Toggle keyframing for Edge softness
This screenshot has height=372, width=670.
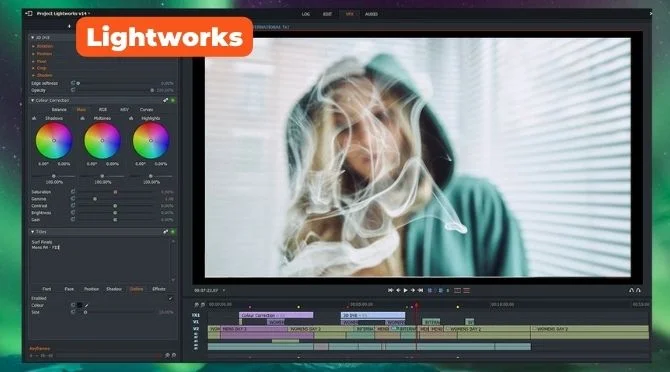point(73,83)
